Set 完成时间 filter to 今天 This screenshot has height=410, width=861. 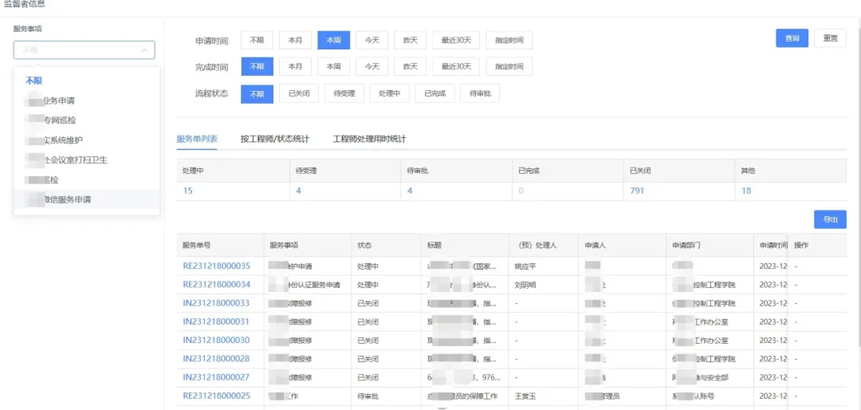tap(372, 67)
